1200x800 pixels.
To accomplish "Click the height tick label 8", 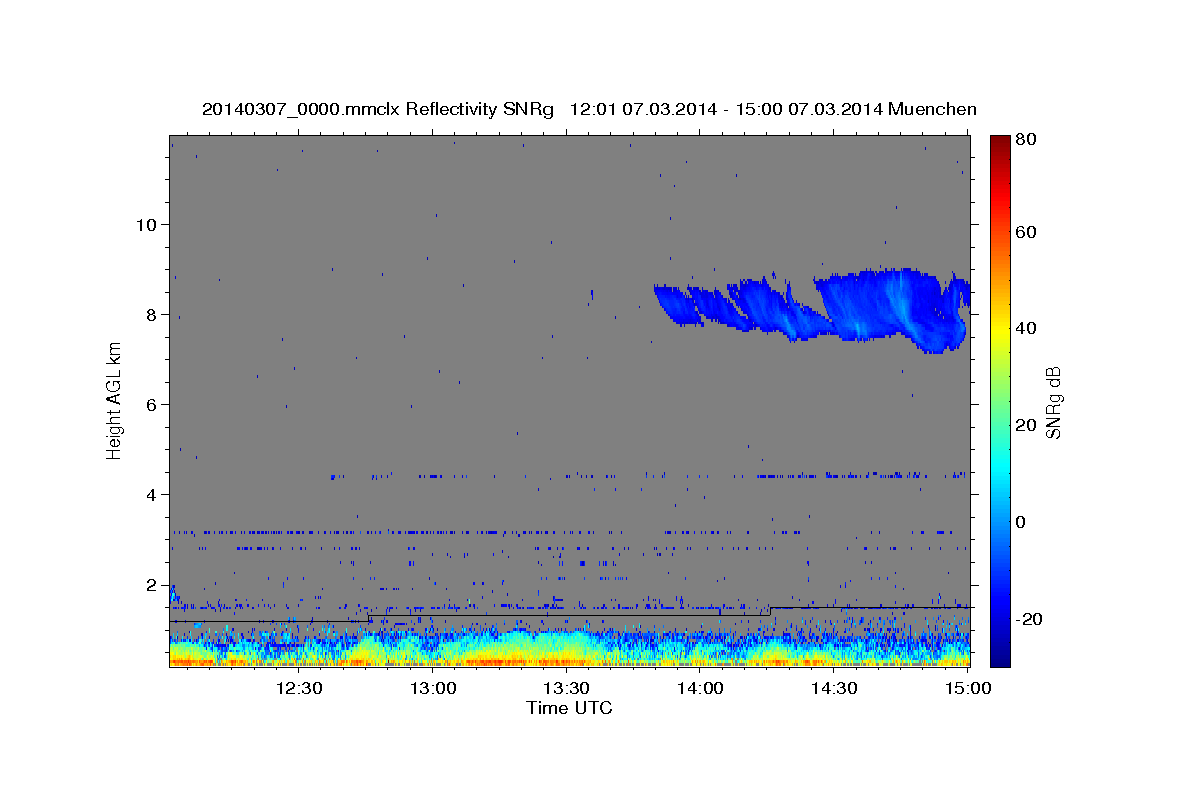I will [x=149, y=314].
